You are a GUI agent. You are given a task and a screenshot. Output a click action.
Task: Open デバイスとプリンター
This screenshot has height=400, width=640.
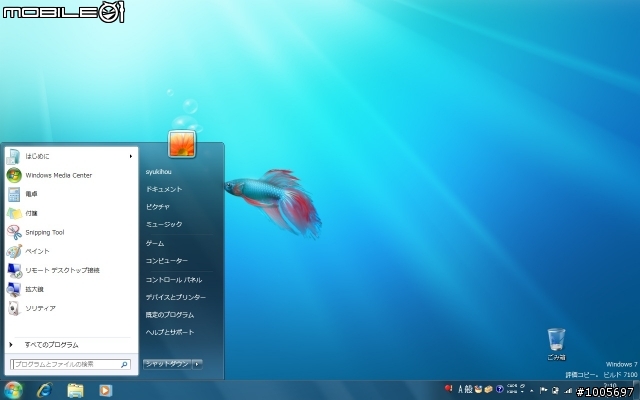coord(176,298)
